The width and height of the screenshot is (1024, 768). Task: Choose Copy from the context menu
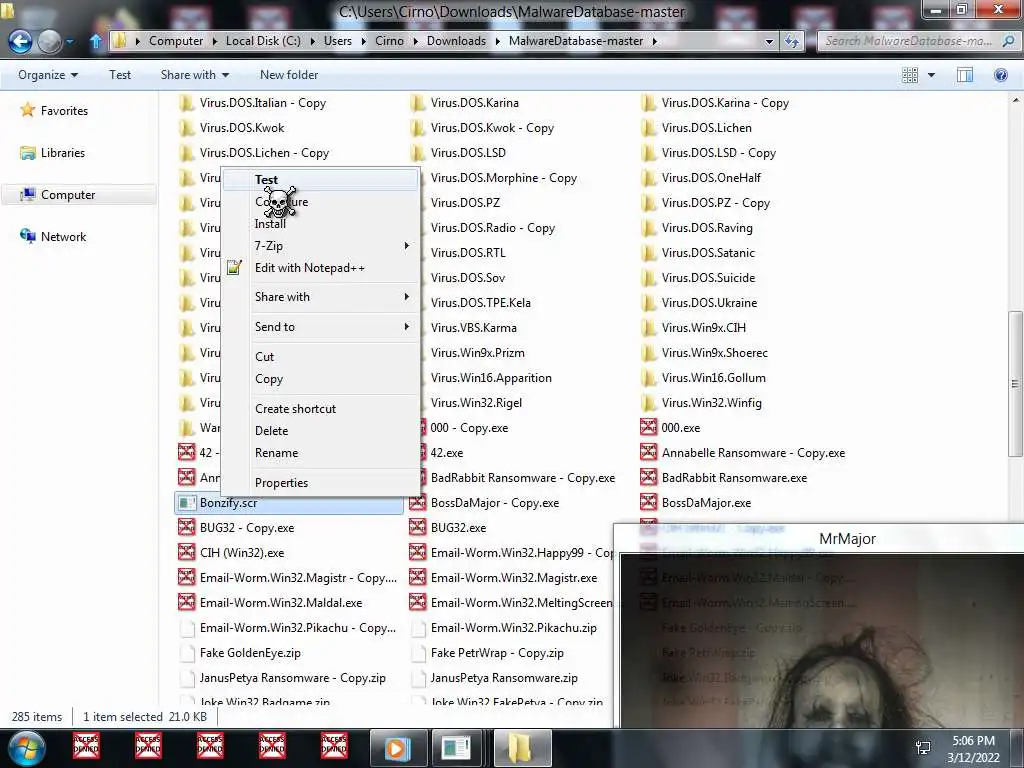(320, 379)
